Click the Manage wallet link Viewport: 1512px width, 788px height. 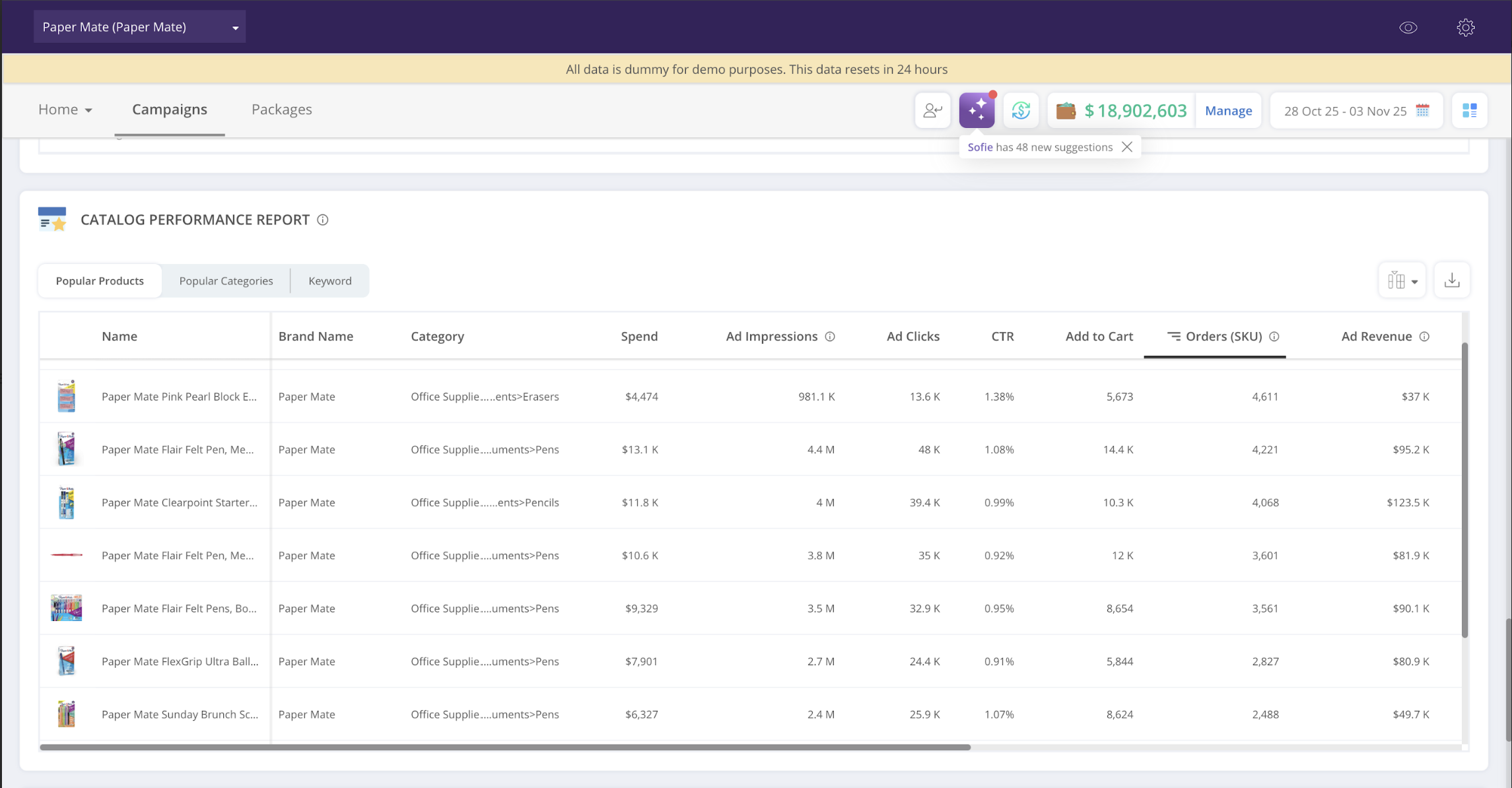(x=1228, y=110)
